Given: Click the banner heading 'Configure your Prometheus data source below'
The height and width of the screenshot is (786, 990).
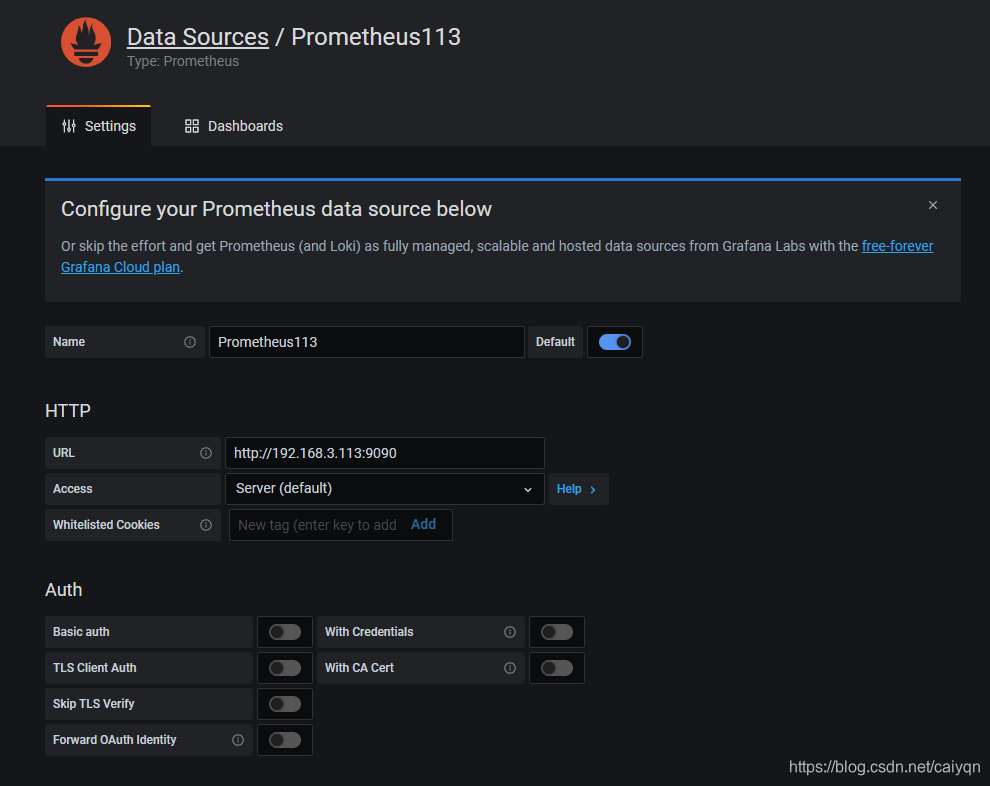Looking at the screenshot, I should (276, 209).
